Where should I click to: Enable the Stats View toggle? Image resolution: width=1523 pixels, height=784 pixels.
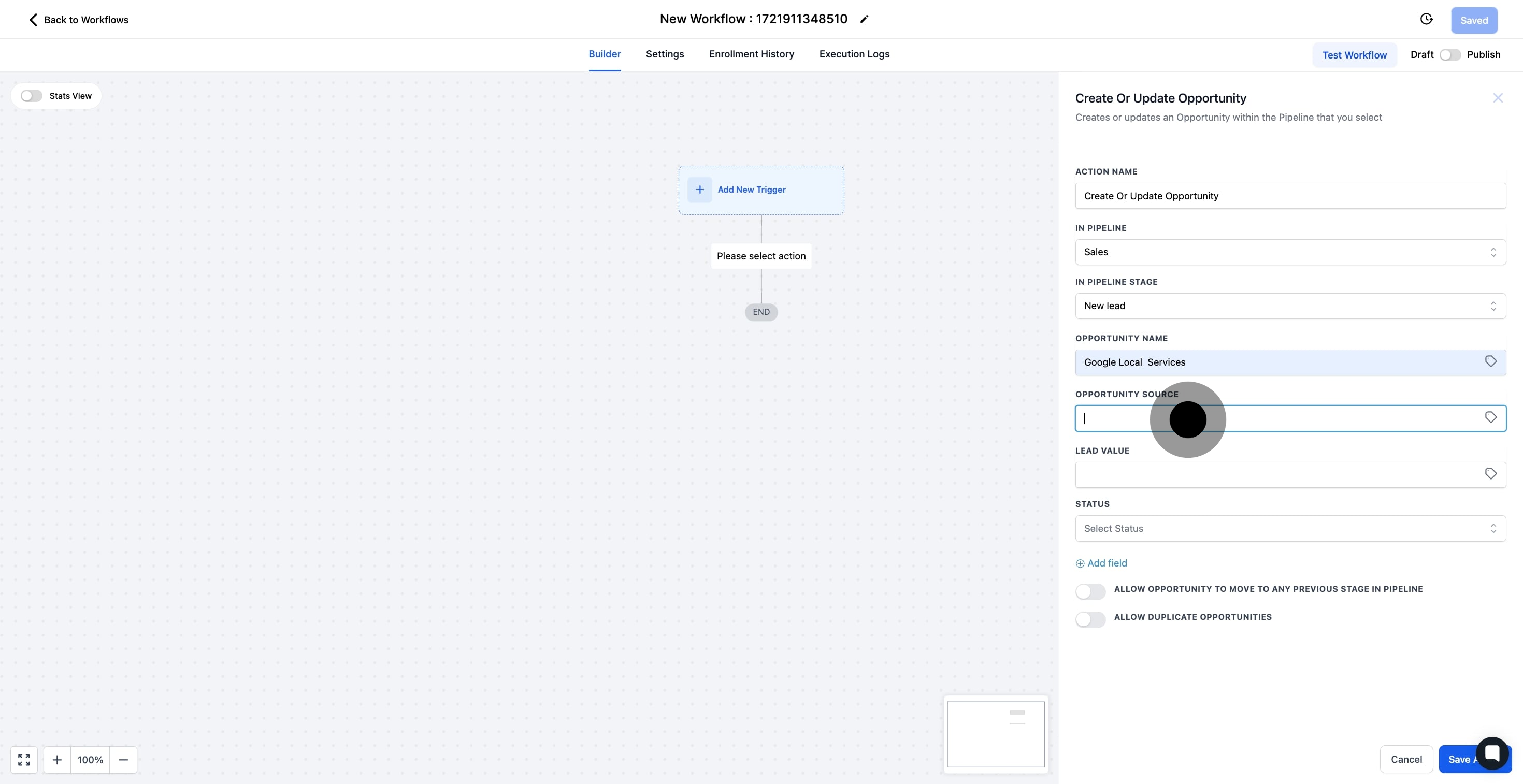[x=31, y=96]
